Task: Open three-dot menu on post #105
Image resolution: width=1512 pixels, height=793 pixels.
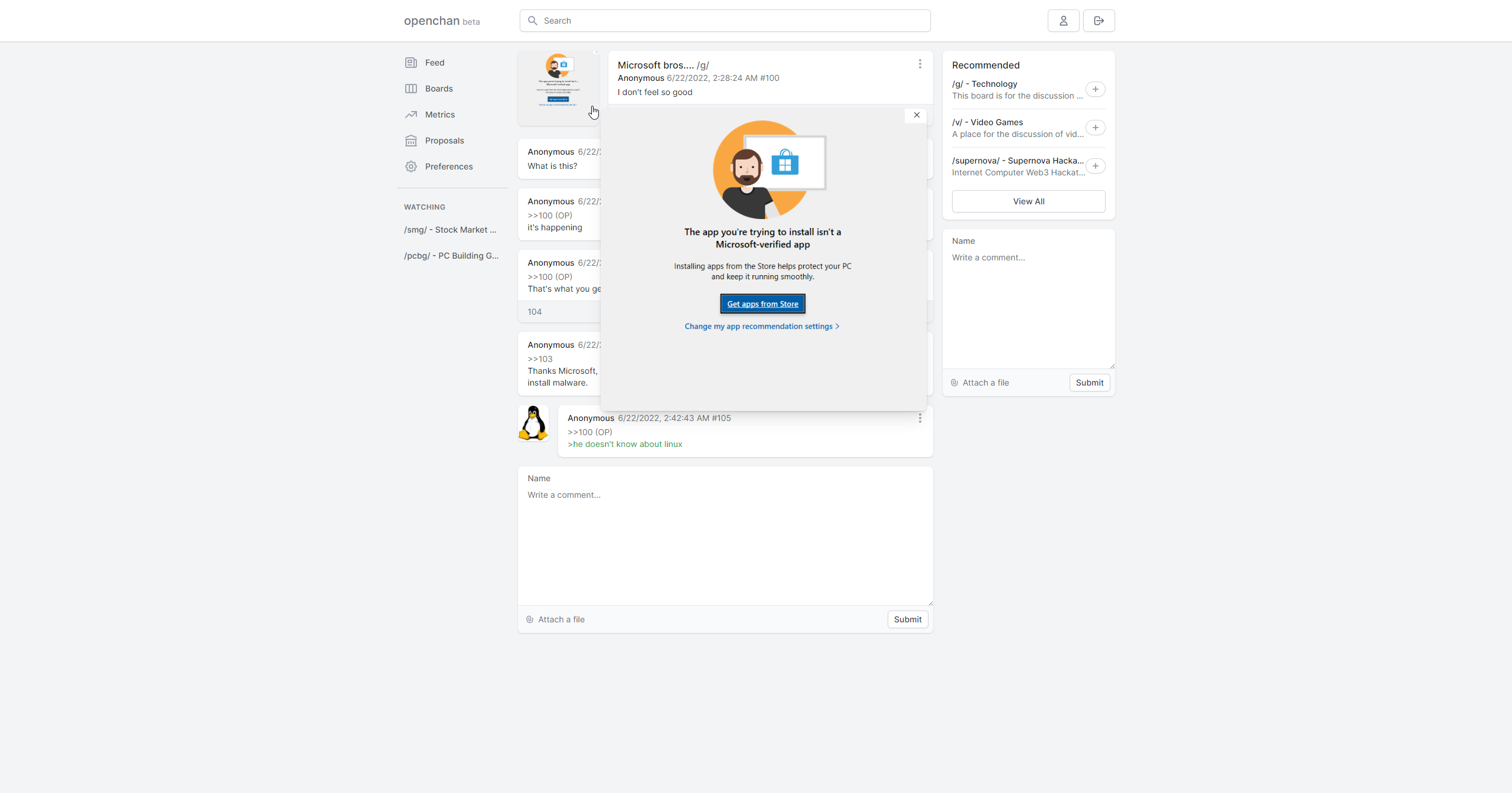Action: coord(920,418)
